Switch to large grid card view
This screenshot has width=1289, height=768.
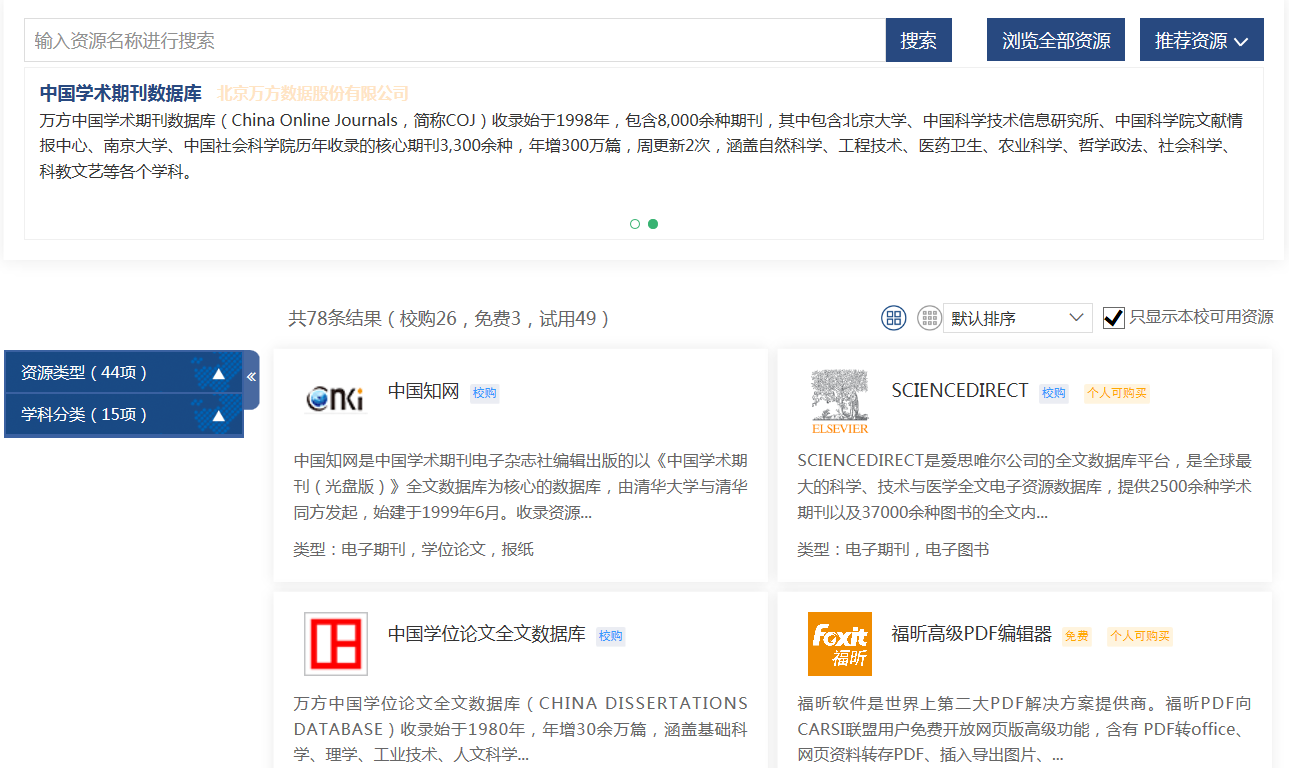(894, 318)
